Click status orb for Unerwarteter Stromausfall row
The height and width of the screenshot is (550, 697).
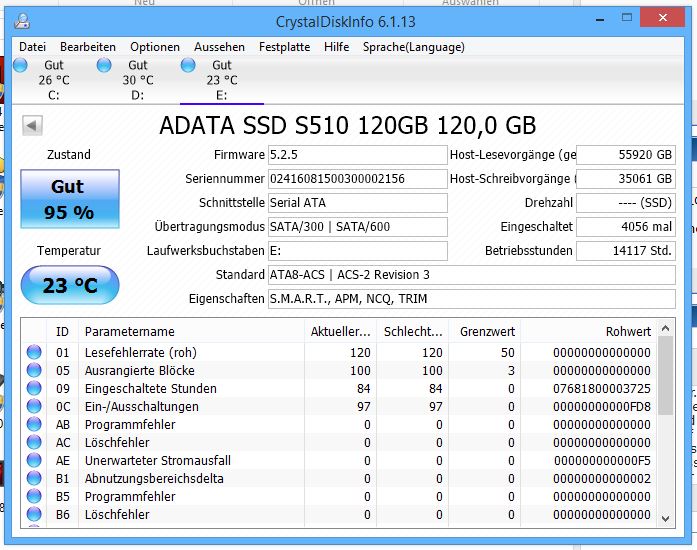(34, 460)
